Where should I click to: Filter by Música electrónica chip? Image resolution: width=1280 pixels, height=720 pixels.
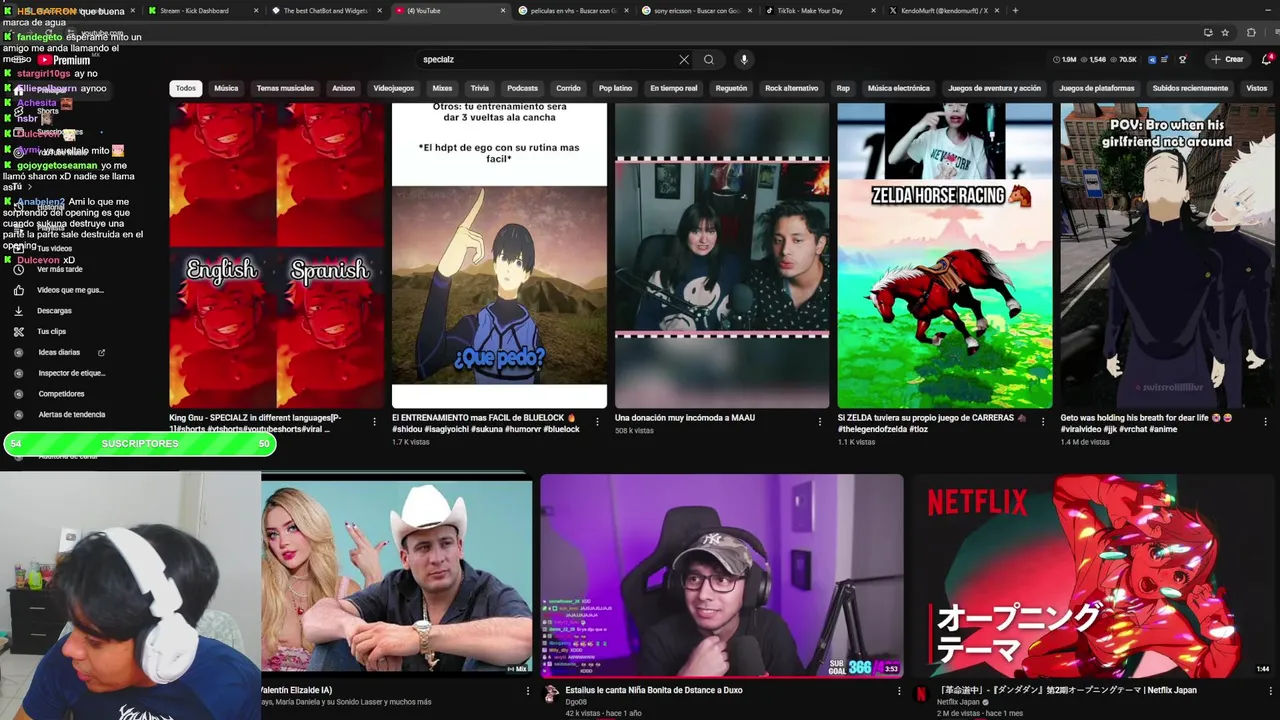899,88
